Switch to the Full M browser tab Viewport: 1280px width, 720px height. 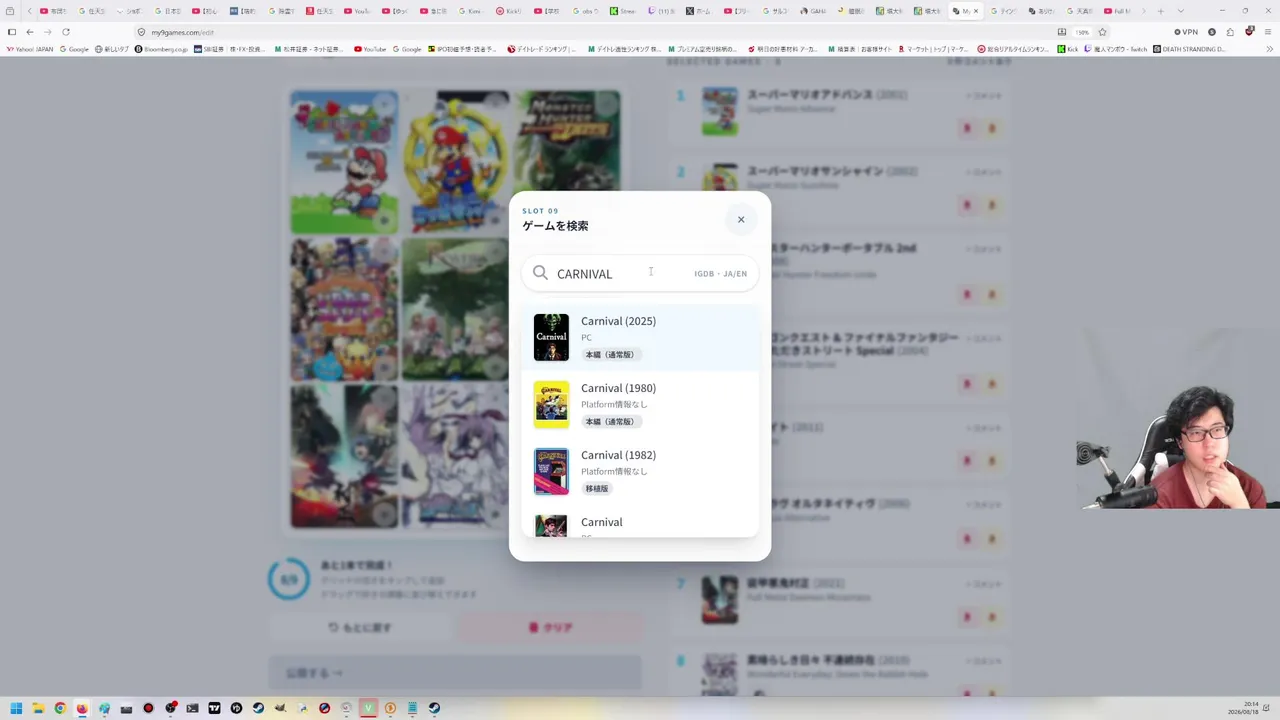click(x=1116, y=11)
